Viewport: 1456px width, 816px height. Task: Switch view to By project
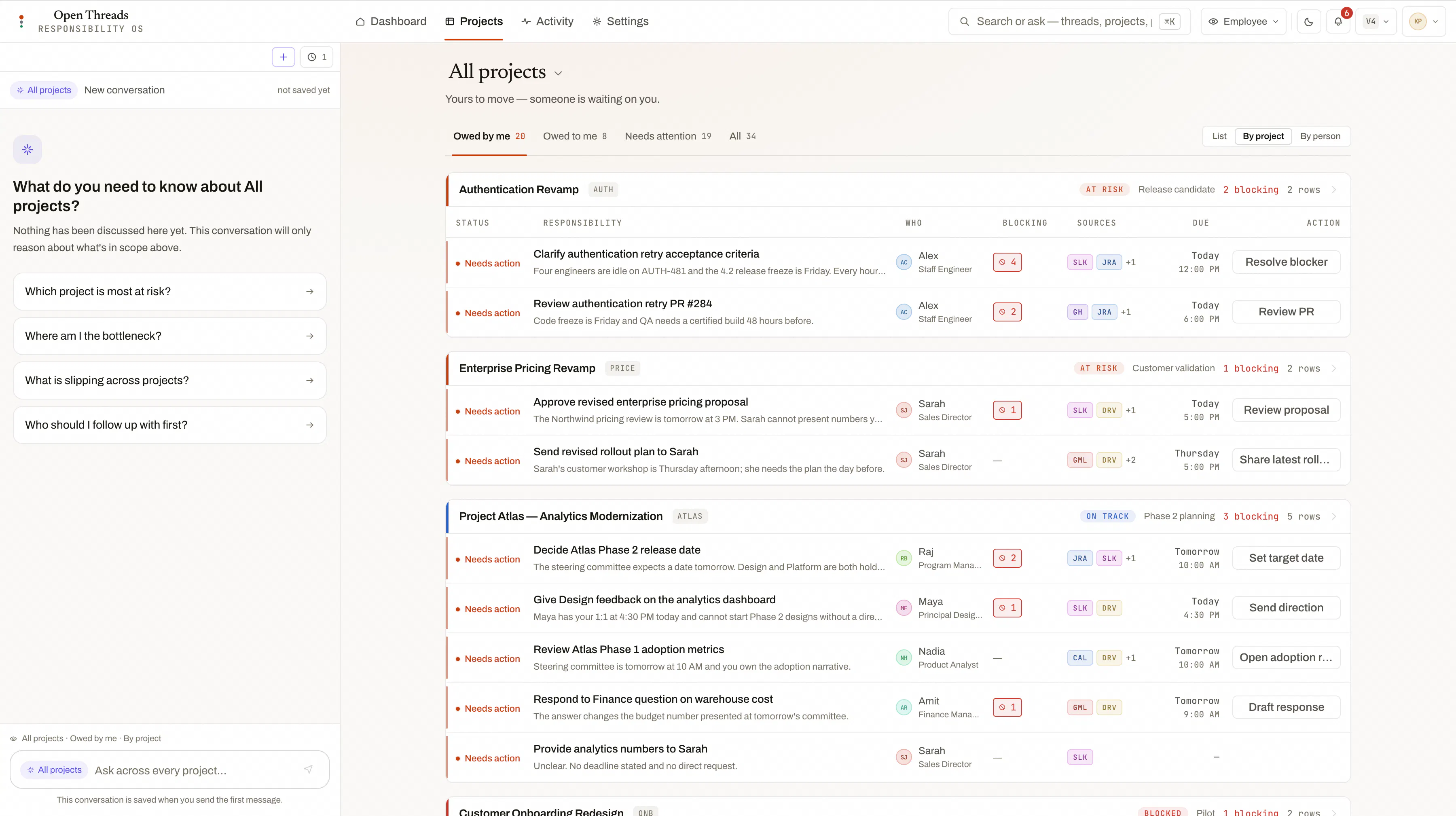1263,136
